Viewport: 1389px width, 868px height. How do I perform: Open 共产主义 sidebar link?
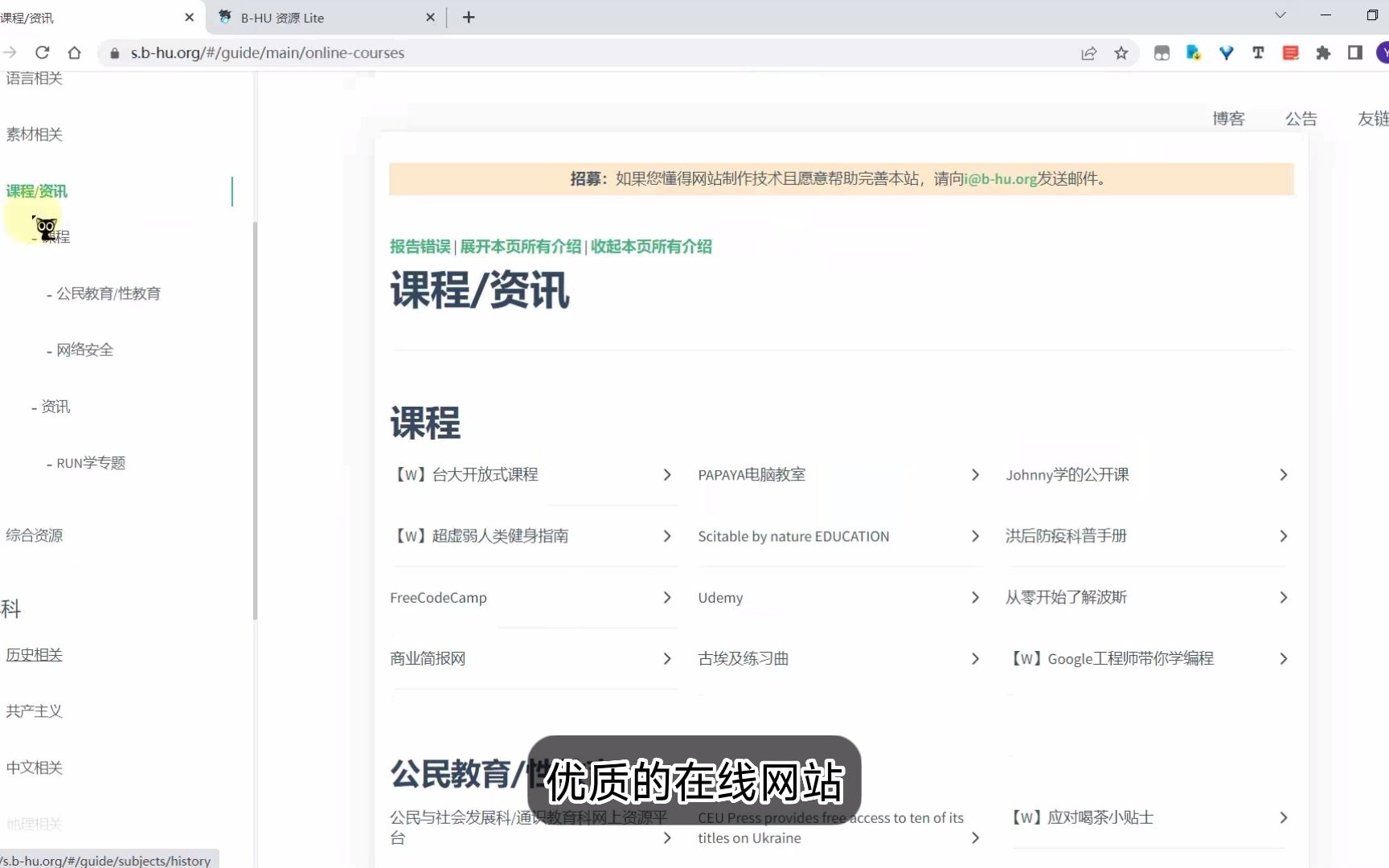click(x=35, y=711)
